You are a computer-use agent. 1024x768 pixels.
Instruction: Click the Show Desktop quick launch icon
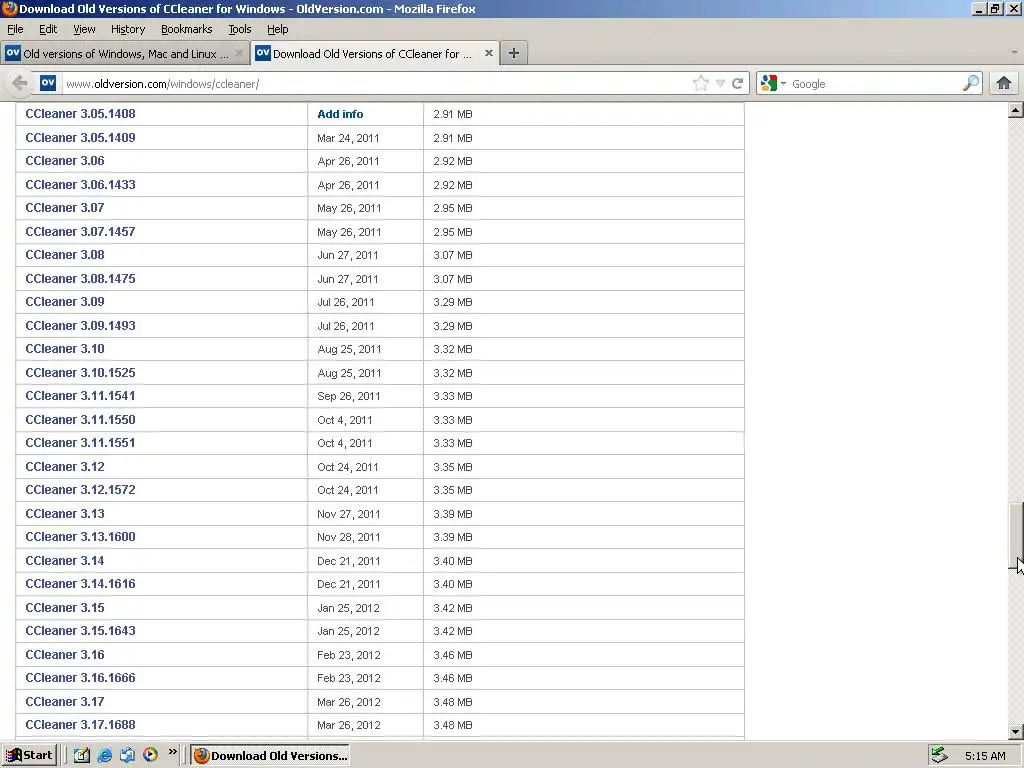(82, 756)
